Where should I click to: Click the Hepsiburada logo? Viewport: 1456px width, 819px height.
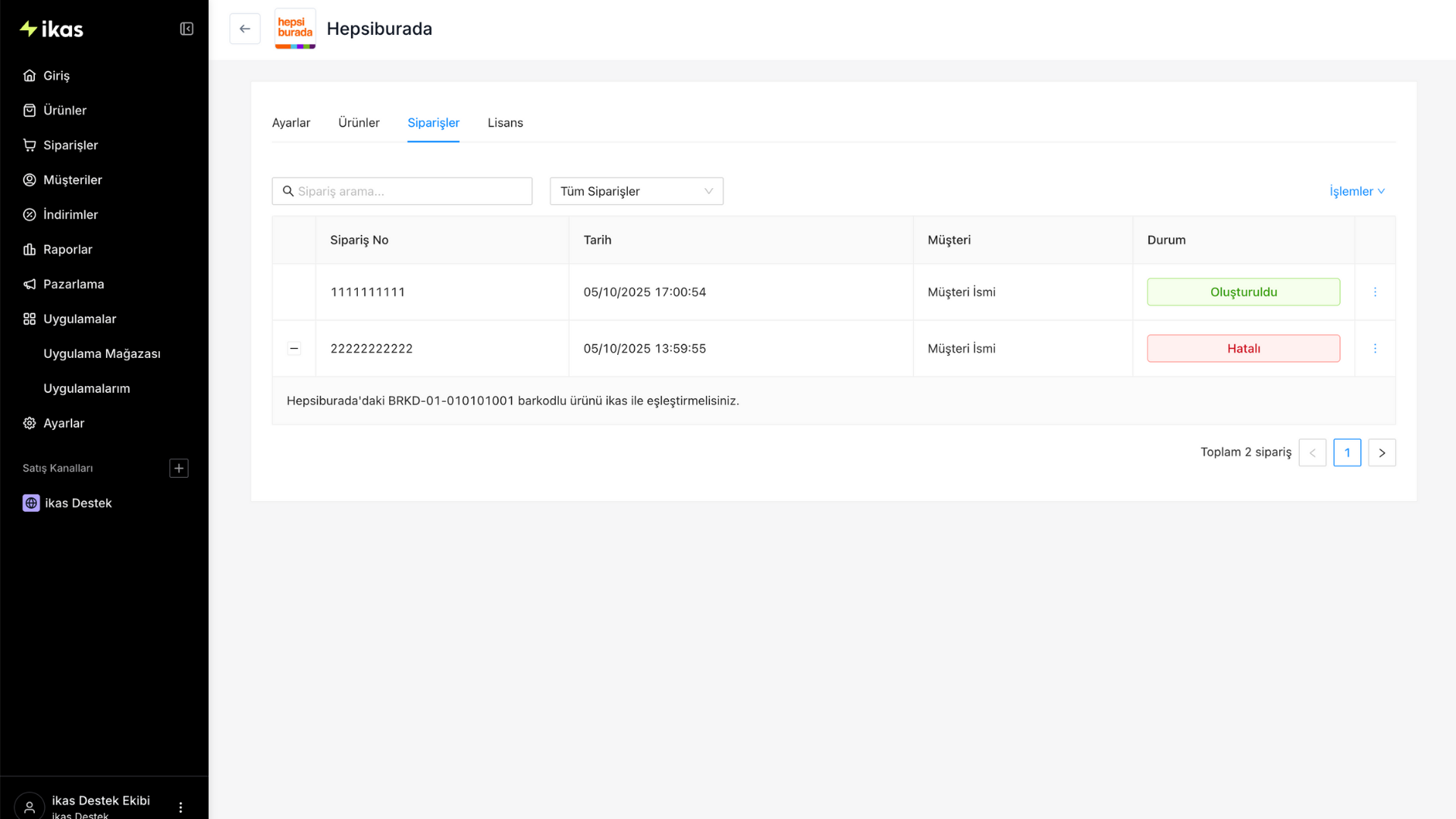click(x=295, y=29)
